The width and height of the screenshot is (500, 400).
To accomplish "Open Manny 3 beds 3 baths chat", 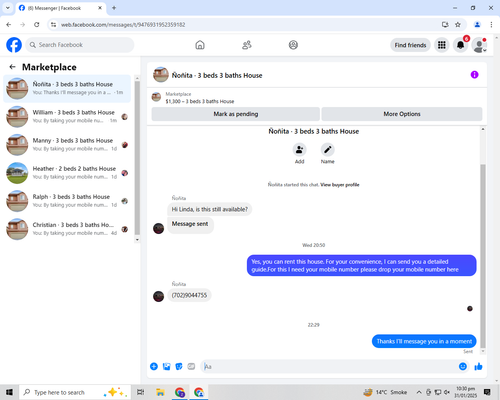I will coord(67,145).
